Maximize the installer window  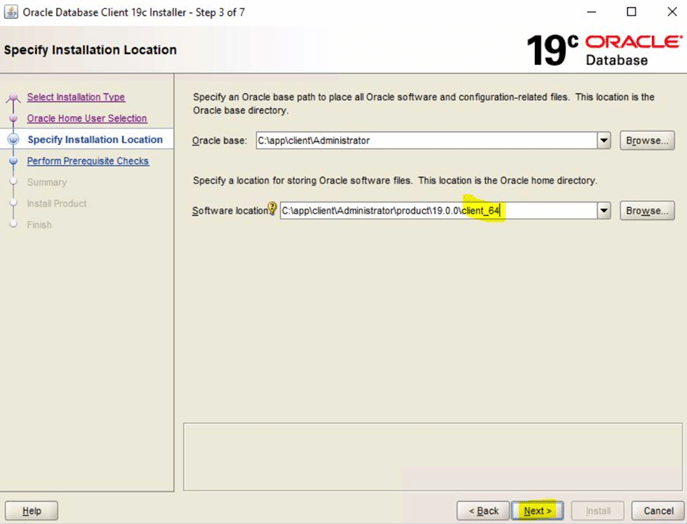[631, 12]
